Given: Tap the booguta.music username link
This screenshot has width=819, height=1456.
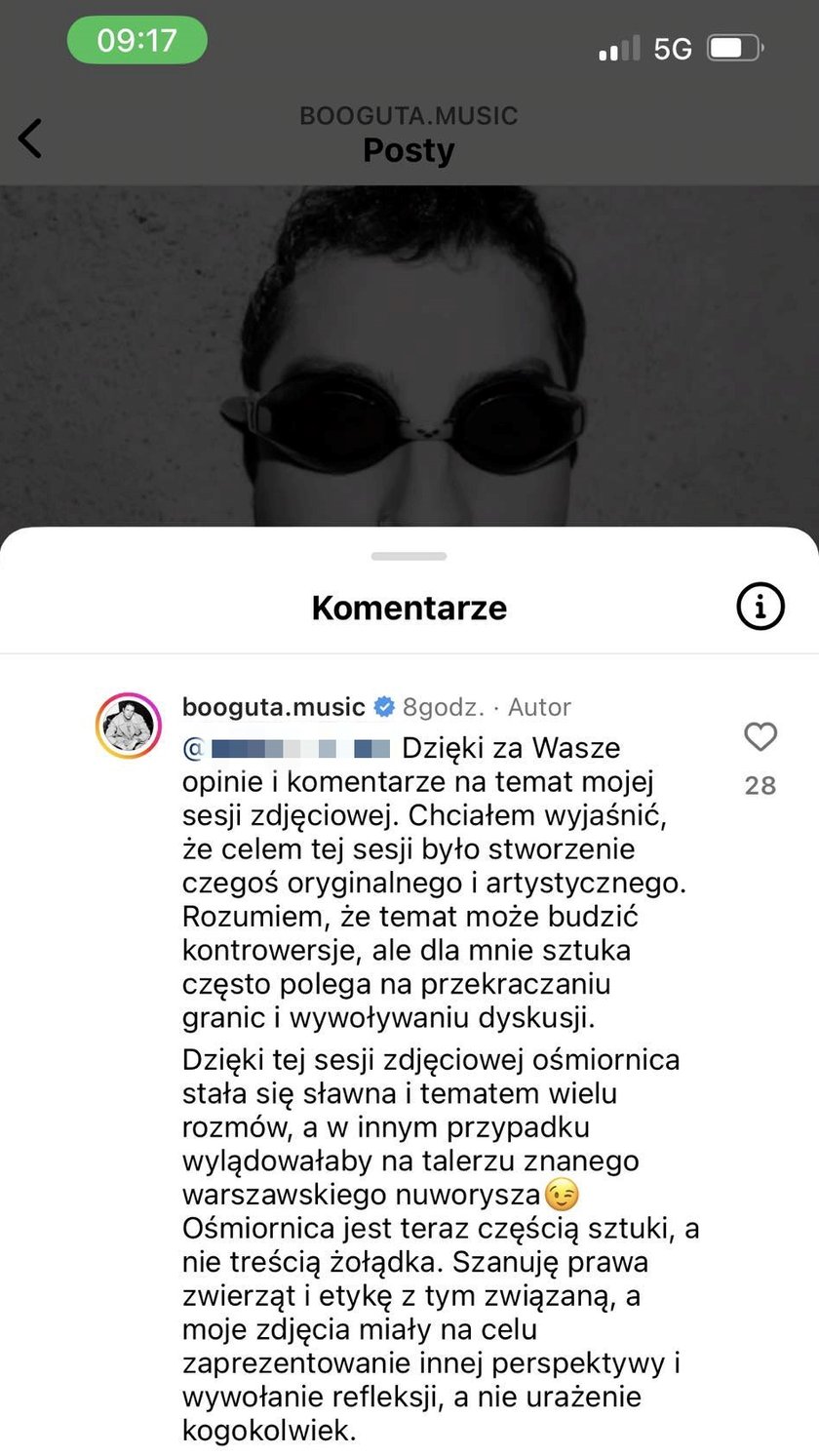Looking at the screenshot, I should pyautogui.click(x=274, y=706).
